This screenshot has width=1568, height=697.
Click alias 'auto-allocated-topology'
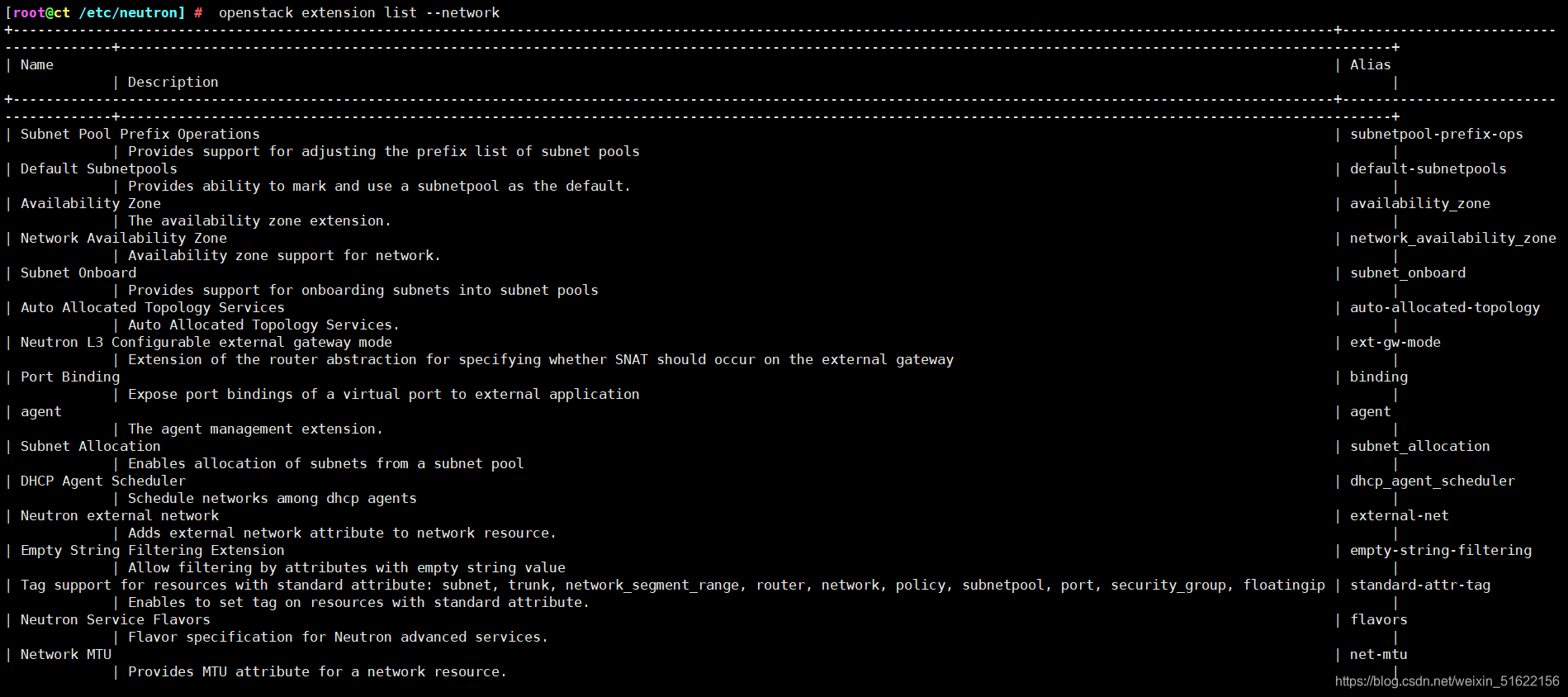[x=1445, y=308]
